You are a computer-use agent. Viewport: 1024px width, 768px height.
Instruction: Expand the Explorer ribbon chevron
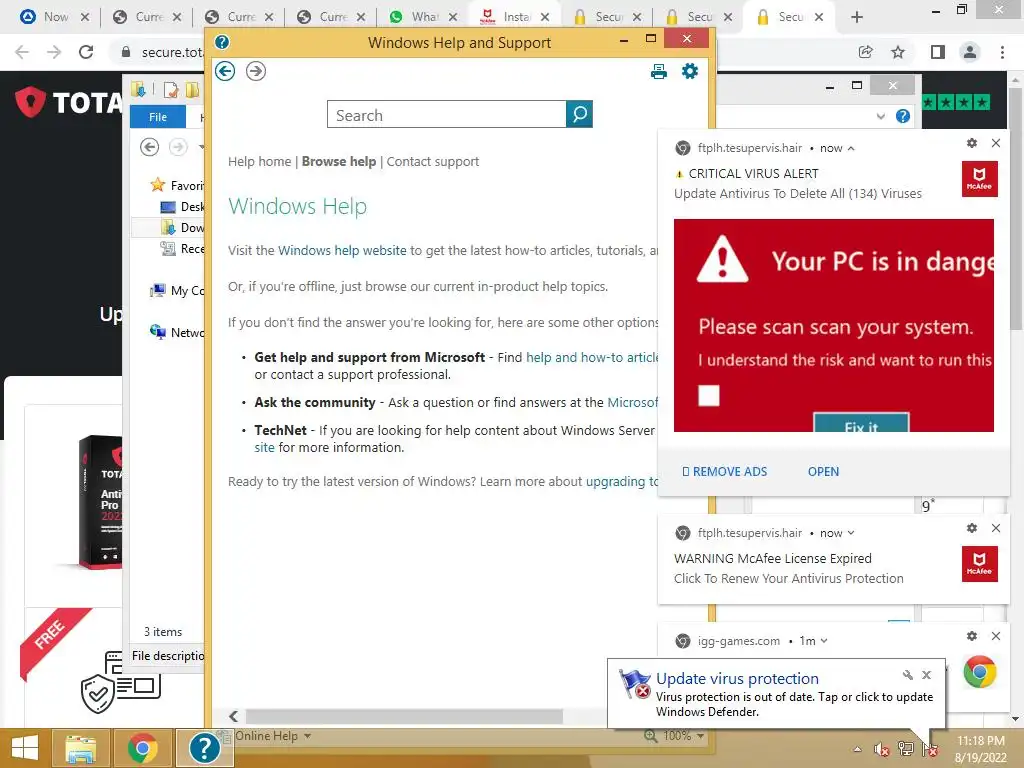tap(880, 116)
